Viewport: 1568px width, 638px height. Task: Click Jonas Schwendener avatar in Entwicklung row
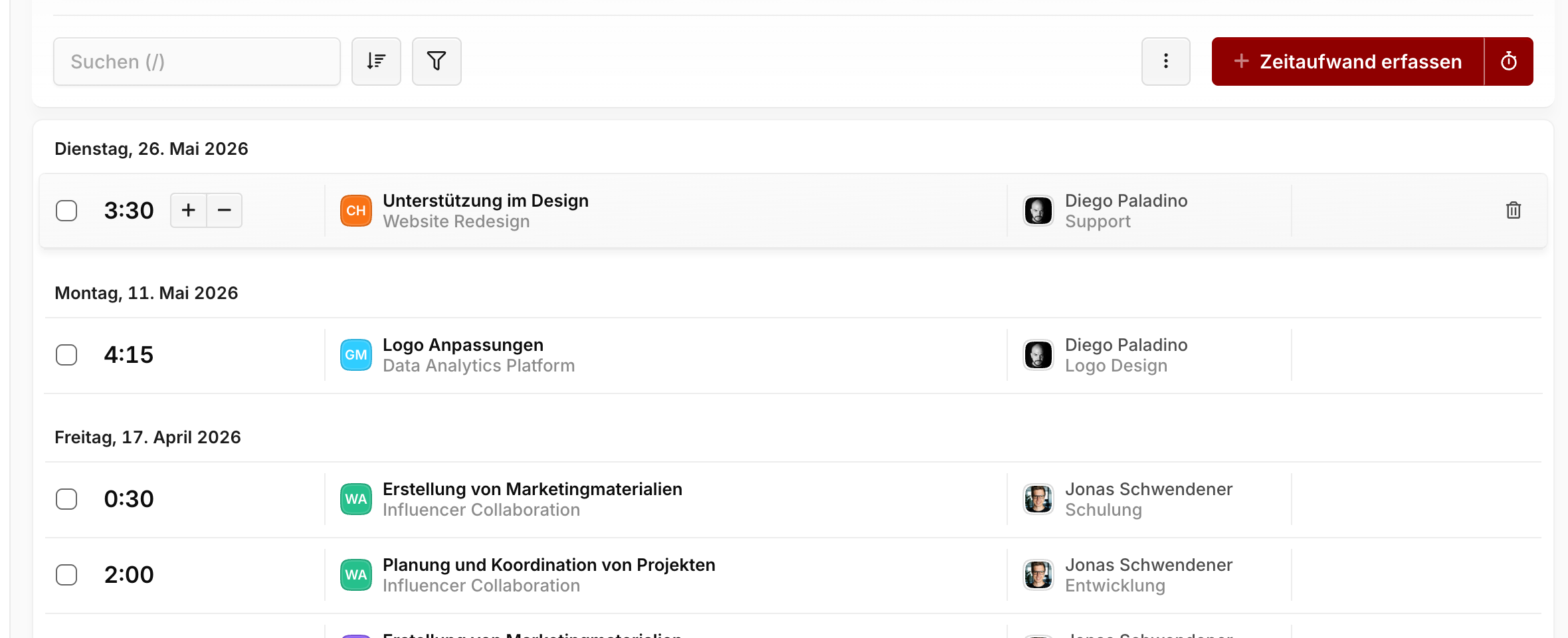click(1038, 575)
